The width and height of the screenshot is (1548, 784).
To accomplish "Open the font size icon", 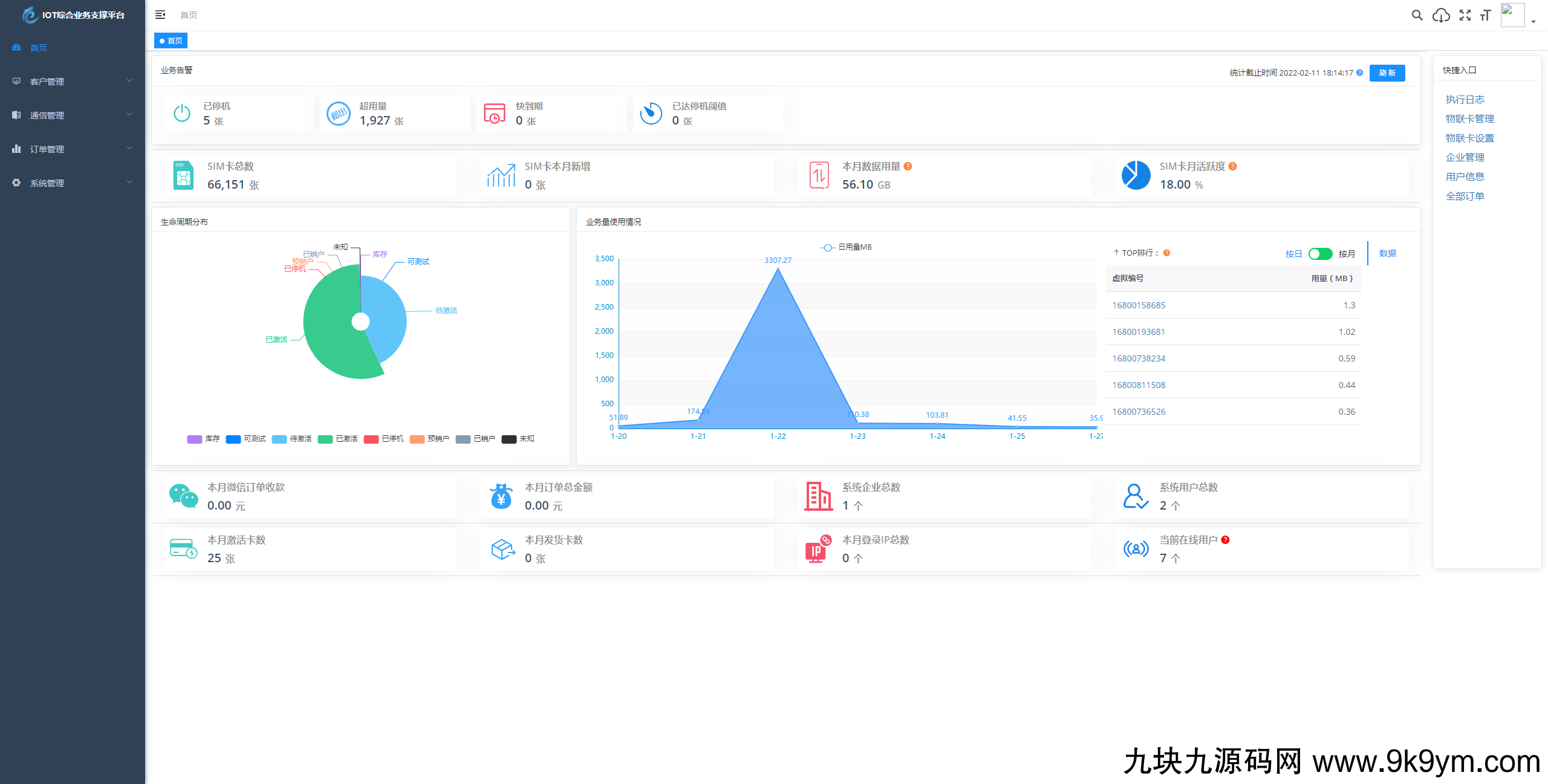I will click(1485, 15).
